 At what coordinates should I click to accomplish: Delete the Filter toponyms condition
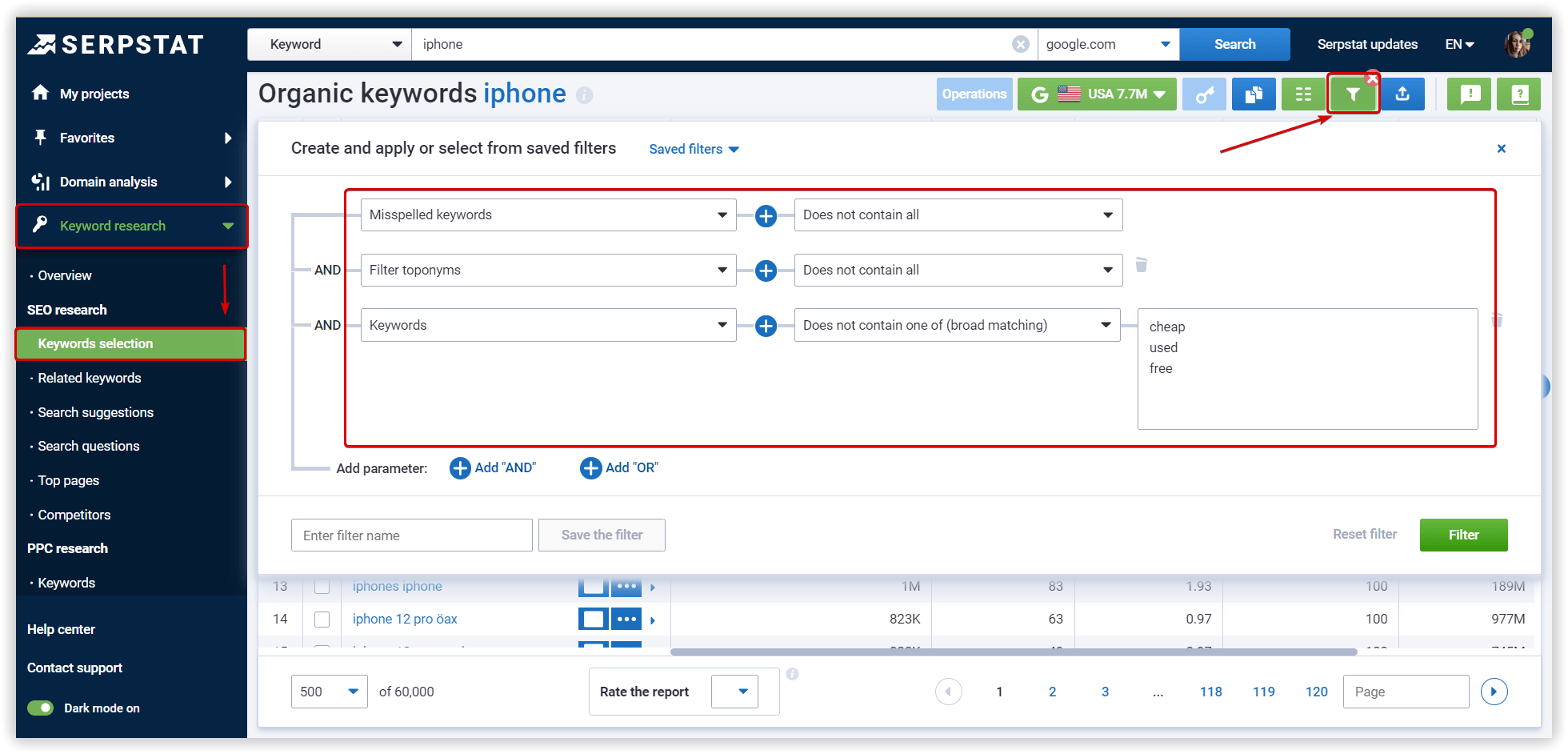1142,265
